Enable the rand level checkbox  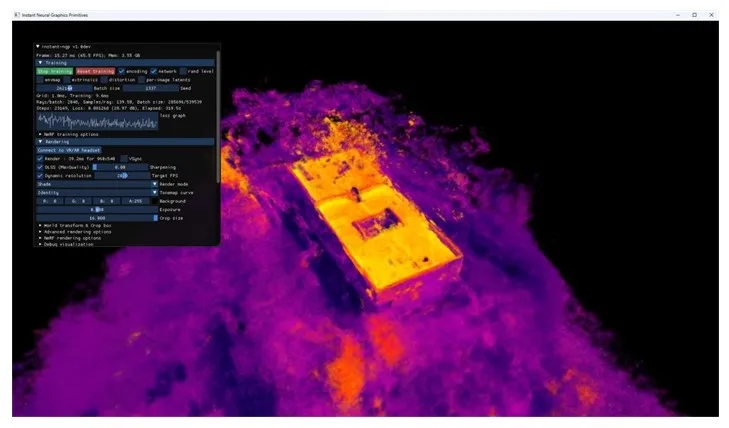tap(184, 71)
